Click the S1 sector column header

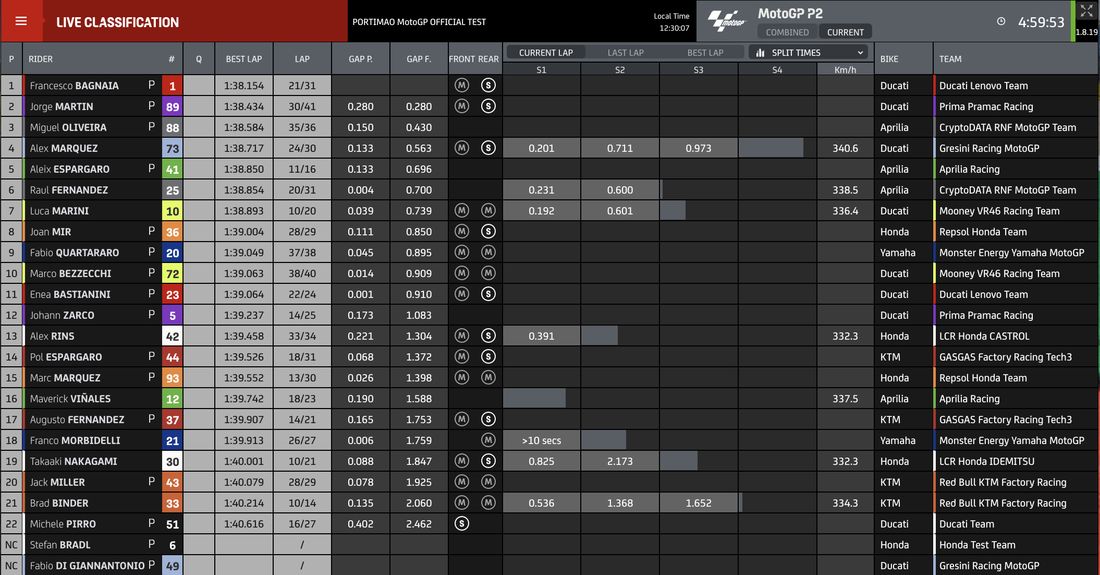tap(541, 69)
